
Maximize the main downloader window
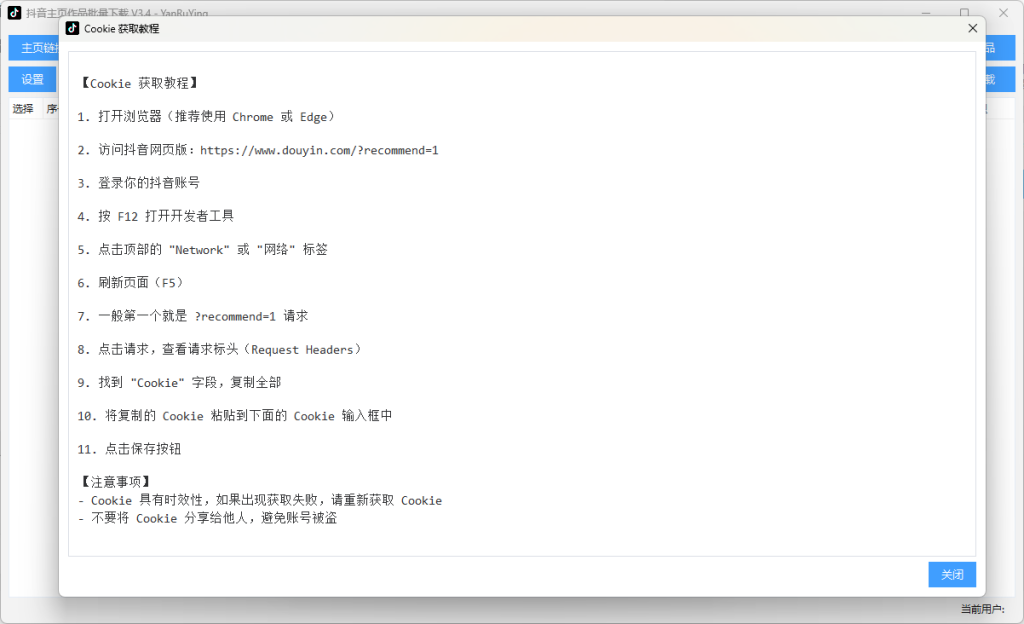(964, 13)
